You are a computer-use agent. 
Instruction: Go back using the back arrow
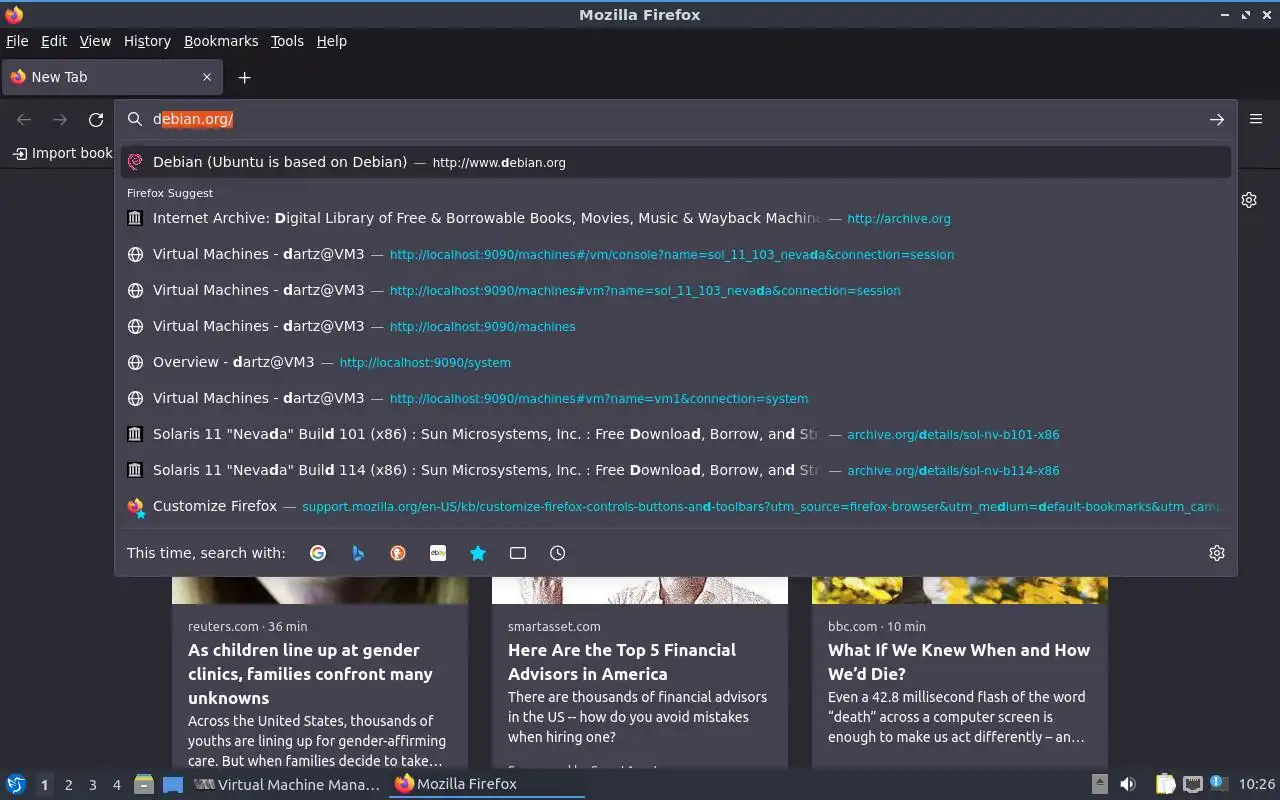pyautogui.click(x=24, y=120)
